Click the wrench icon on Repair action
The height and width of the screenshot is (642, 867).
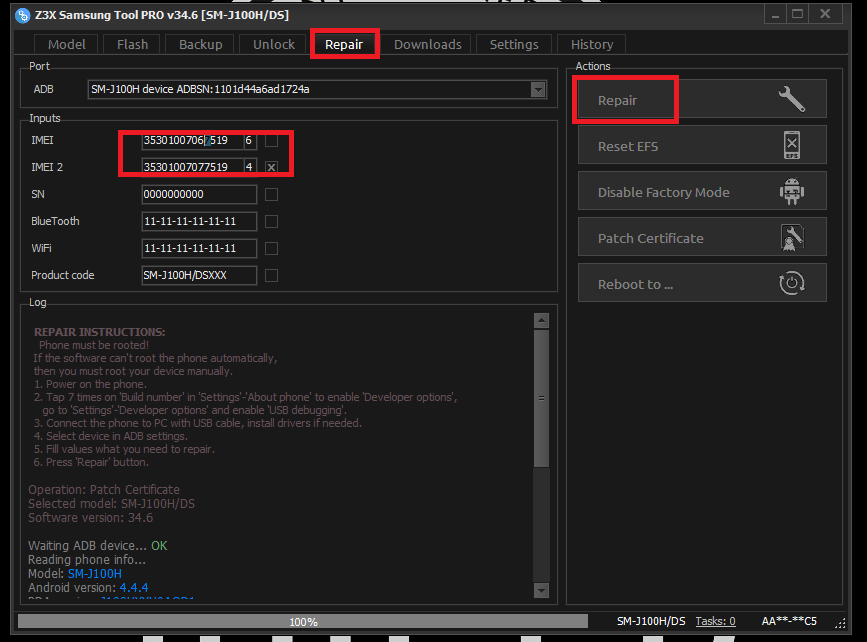click(x=792, y=100)
